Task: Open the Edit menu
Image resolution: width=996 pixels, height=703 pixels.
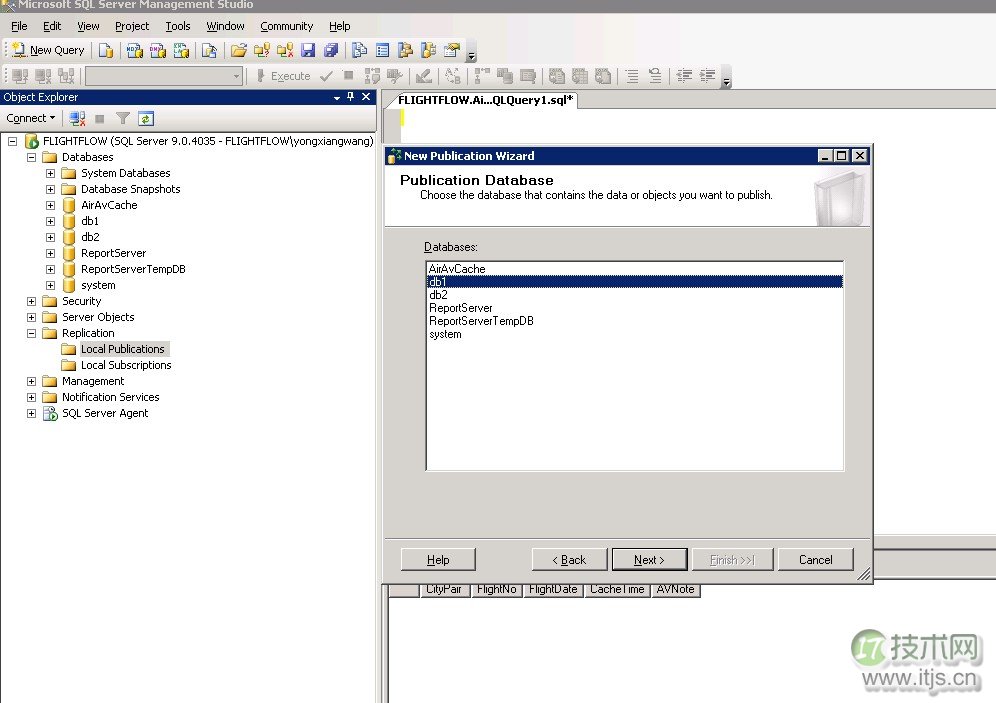Action: click(52, 26)
